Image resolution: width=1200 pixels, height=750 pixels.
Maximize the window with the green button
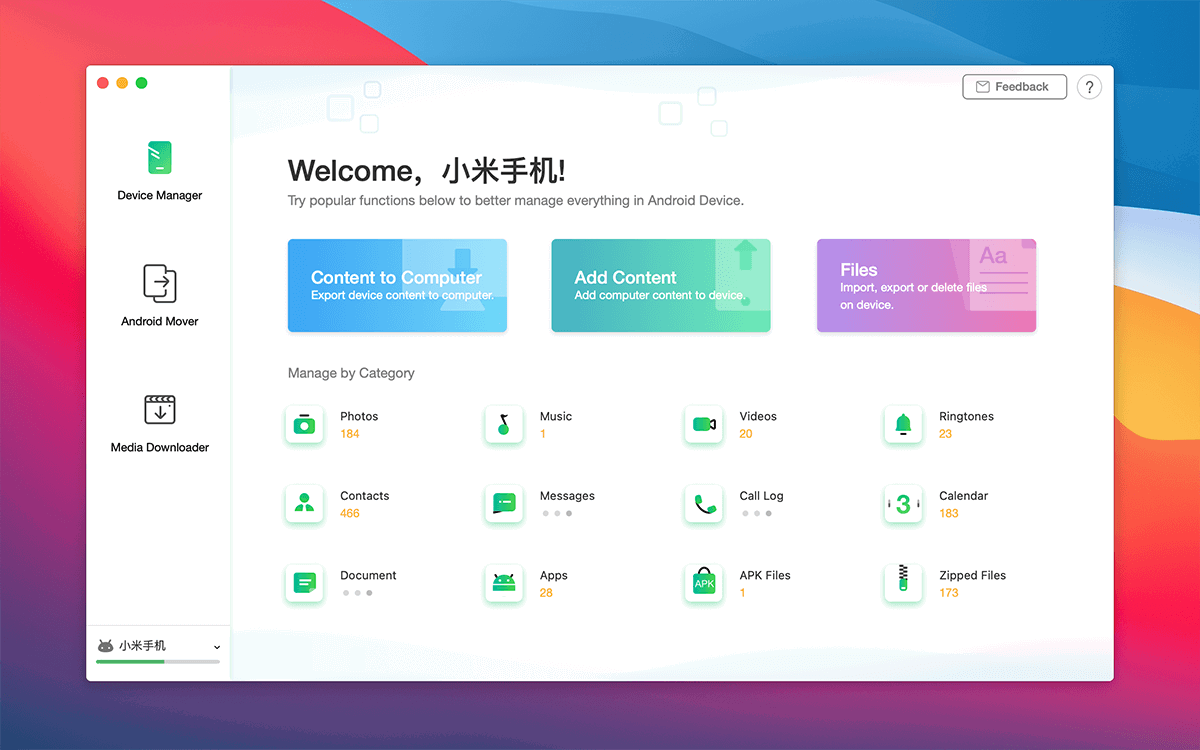point(142,83)
